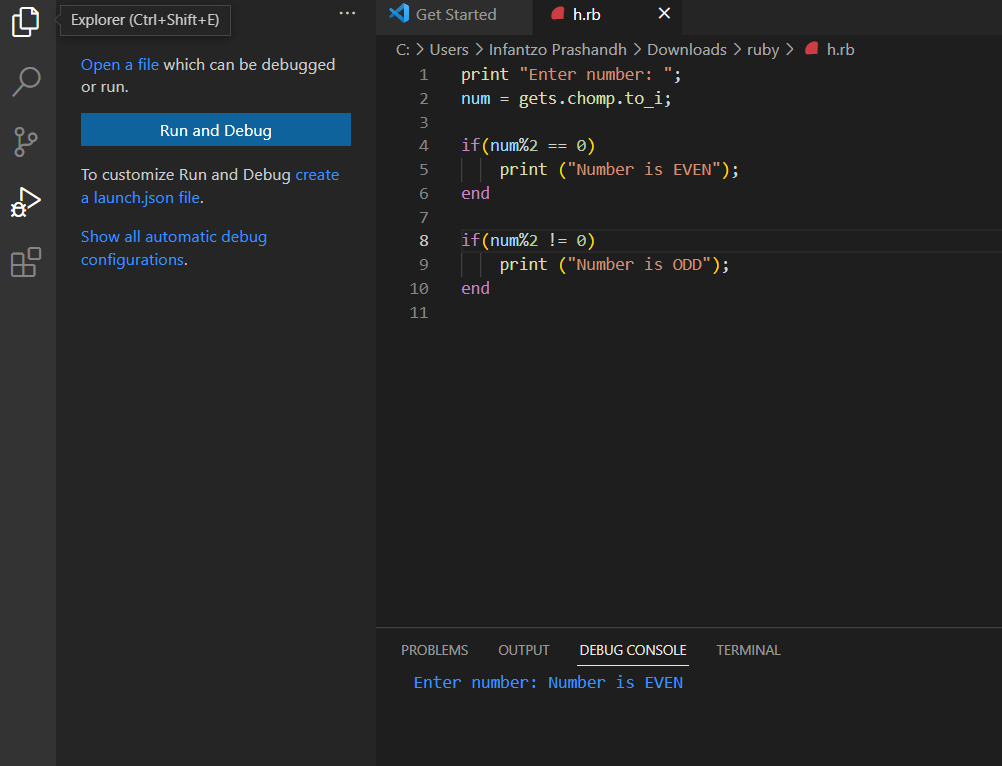This screenshot has width=1002, height=766.
Task: Select the Run and Debug sidebar icon
Action: click(x=26, y=202)
